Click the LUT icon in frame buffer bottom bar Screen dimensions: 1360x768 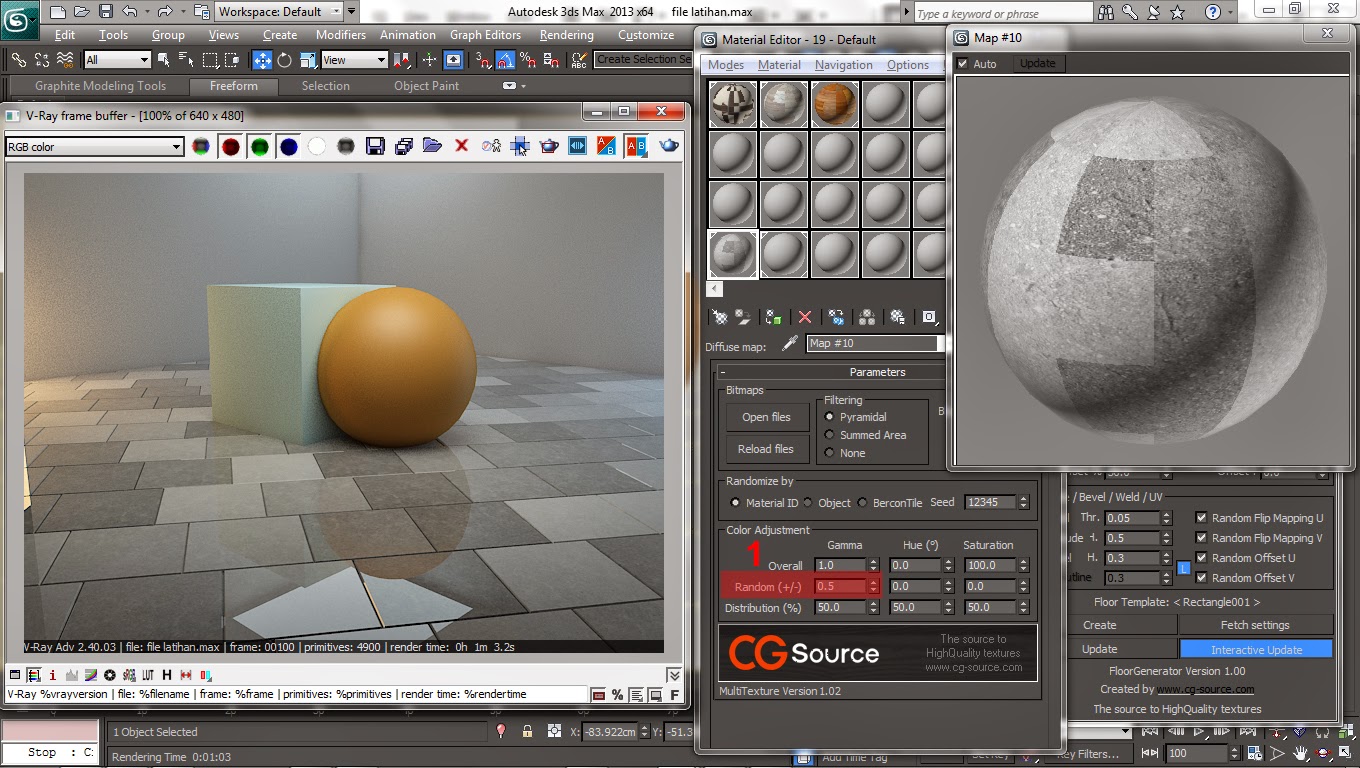tap(147, 675)
